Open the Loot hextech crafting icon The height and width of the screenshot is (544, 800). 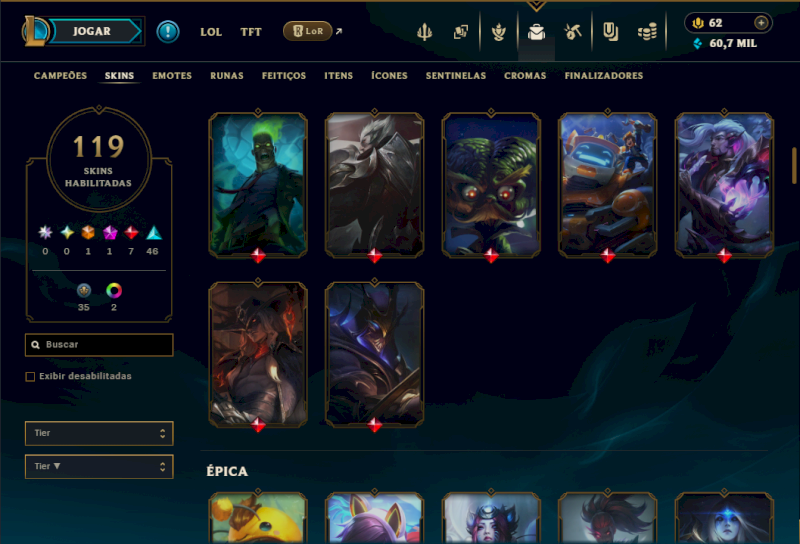point(573,32)
